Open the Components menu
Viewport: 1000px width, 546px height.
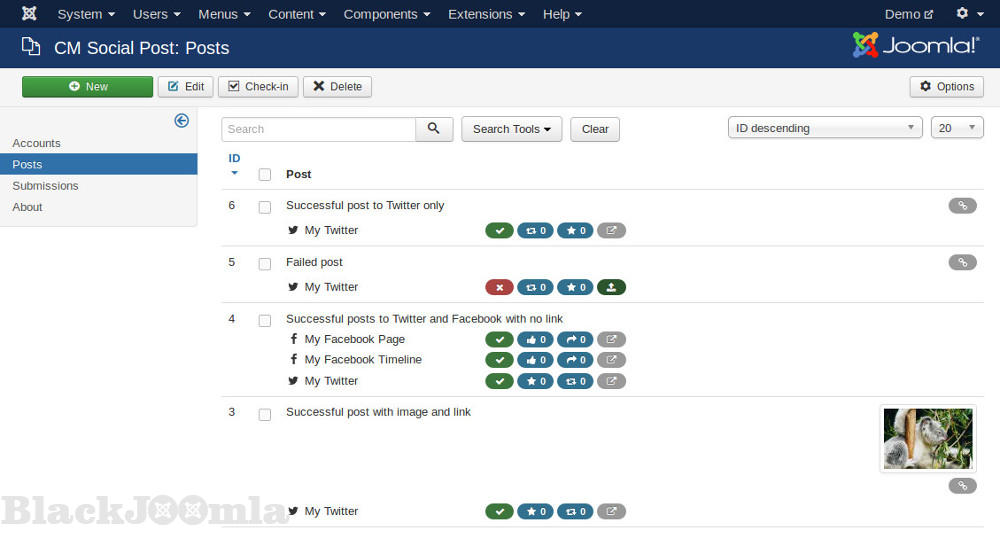pos(387,14)
